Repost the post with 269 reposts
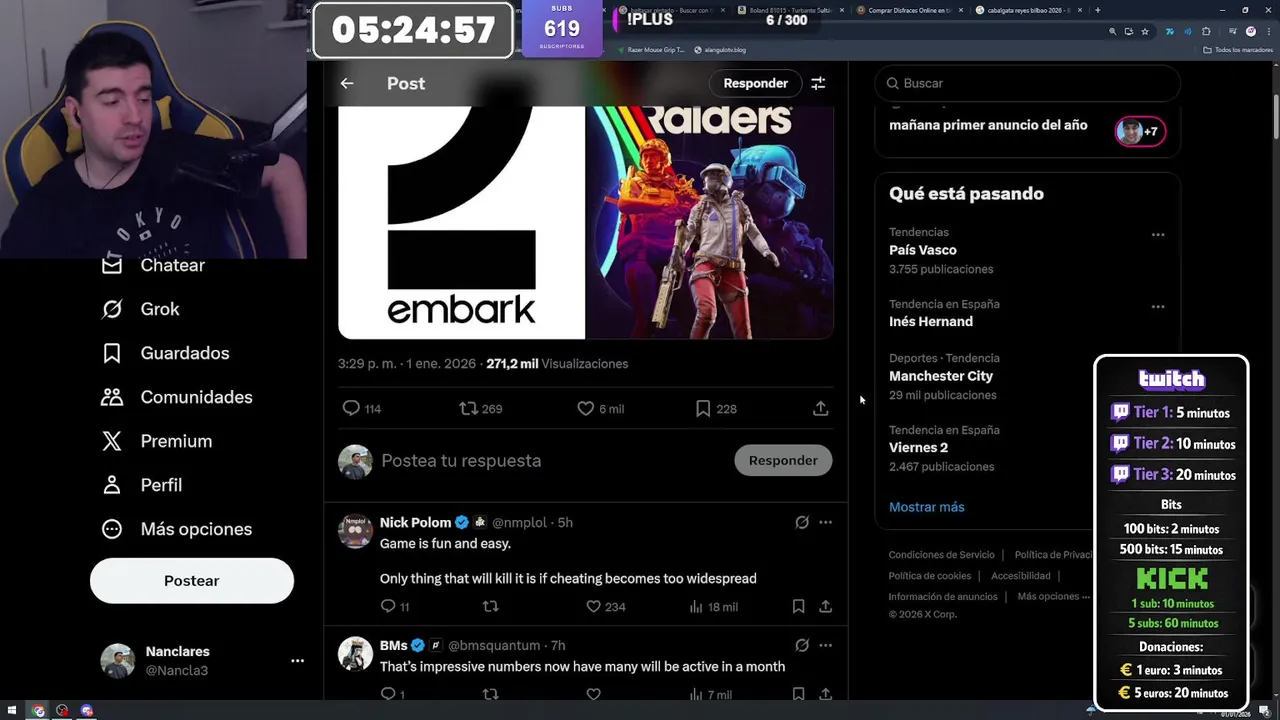This screenshot has height=720, width=1280. pyautogui.click(x=468, y=408)
